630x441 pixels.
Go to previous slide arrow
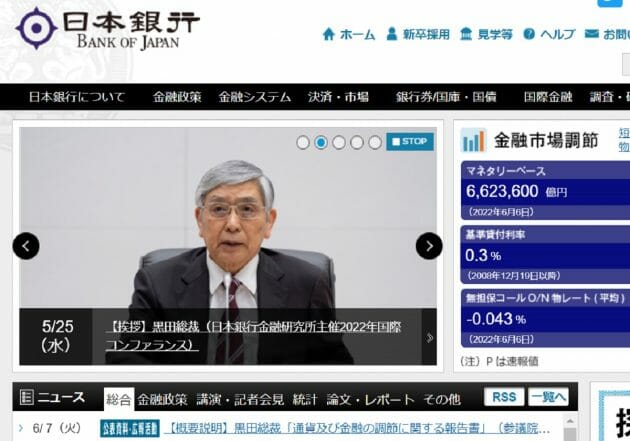(x=26, y=246)
